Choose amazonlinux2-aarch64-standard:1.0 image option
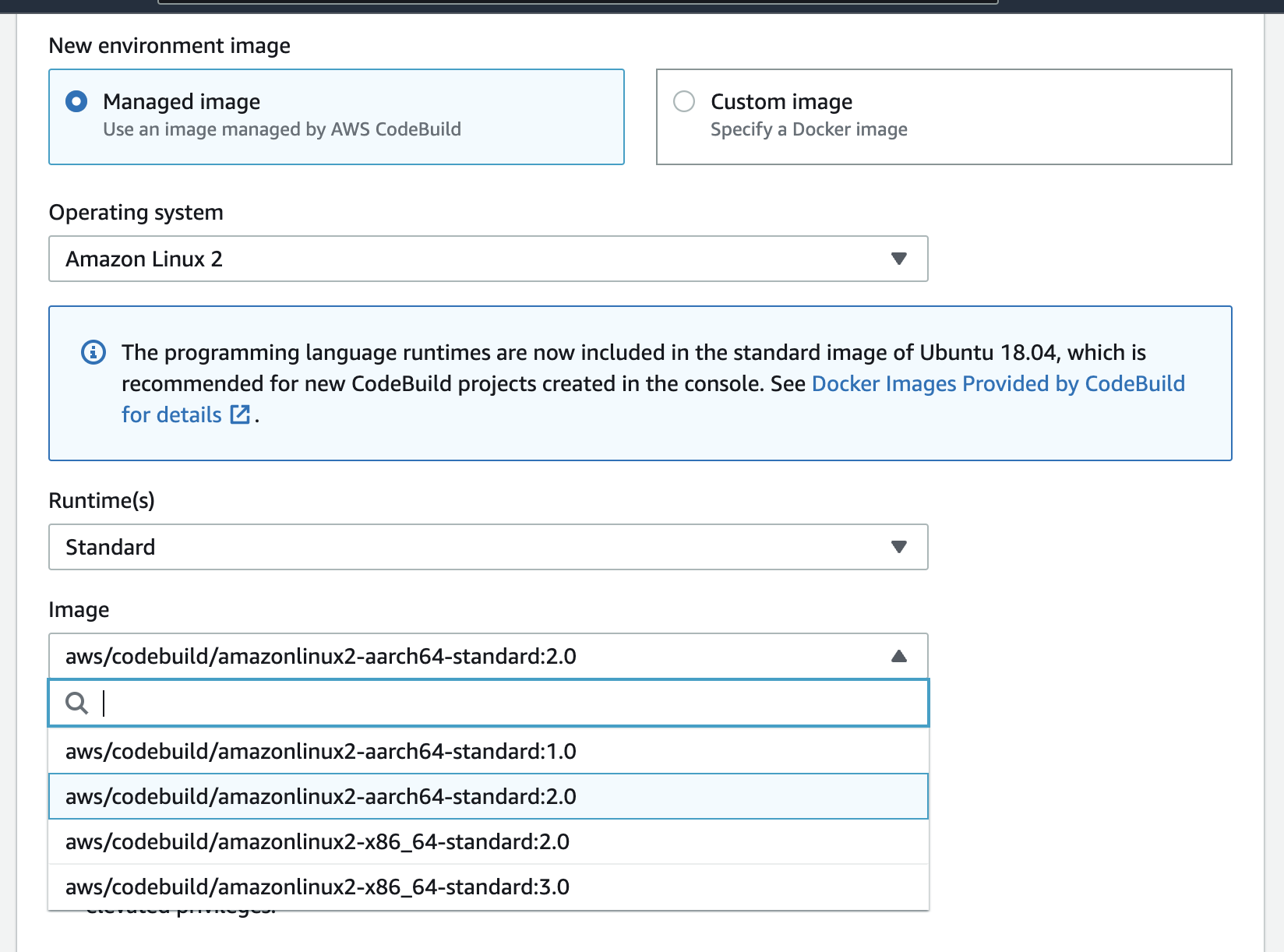The image size is (1284, 952). click(x=488, y=751)
